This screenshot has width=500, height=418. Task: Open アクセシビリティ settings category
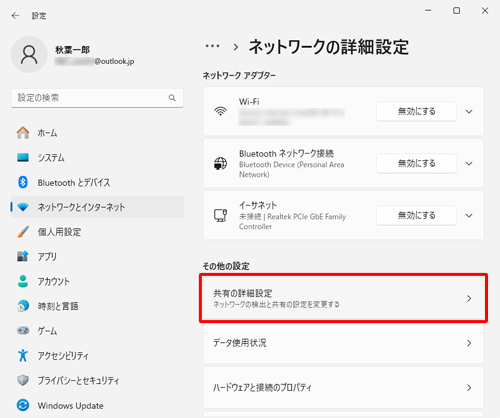[97, 355]
